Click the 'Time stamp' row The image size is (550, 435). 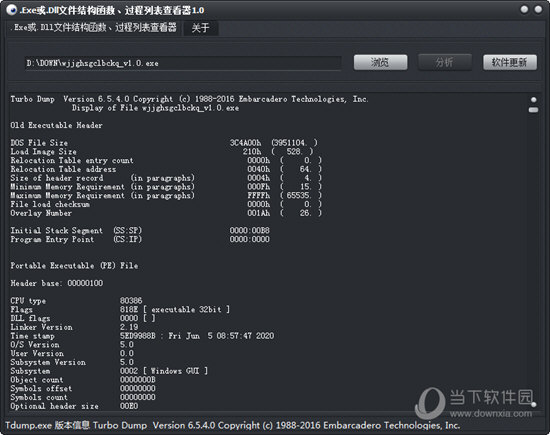(142, 336)
